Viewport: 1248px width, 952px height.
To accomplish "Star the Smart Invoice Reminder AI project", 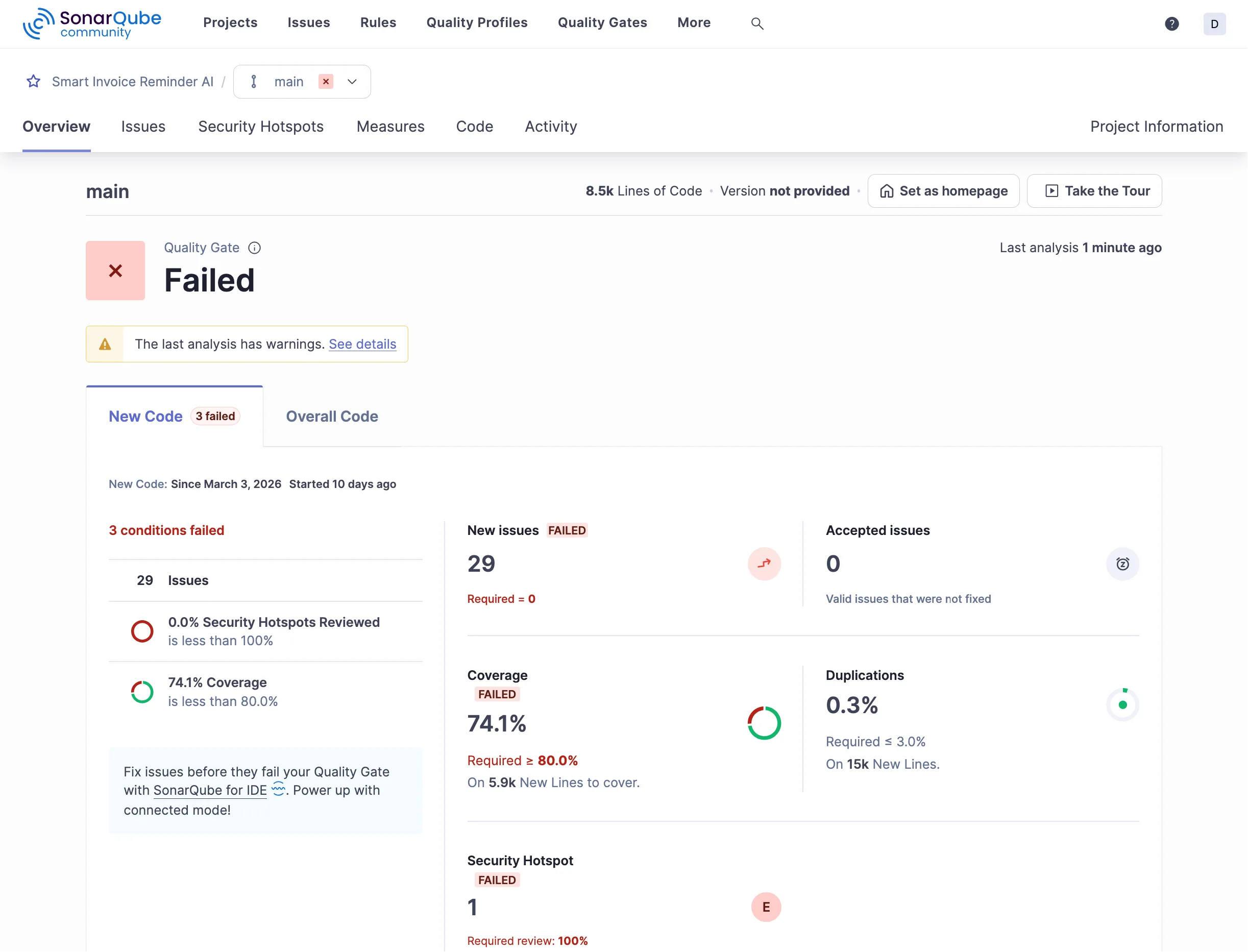I will click(33, 81).
